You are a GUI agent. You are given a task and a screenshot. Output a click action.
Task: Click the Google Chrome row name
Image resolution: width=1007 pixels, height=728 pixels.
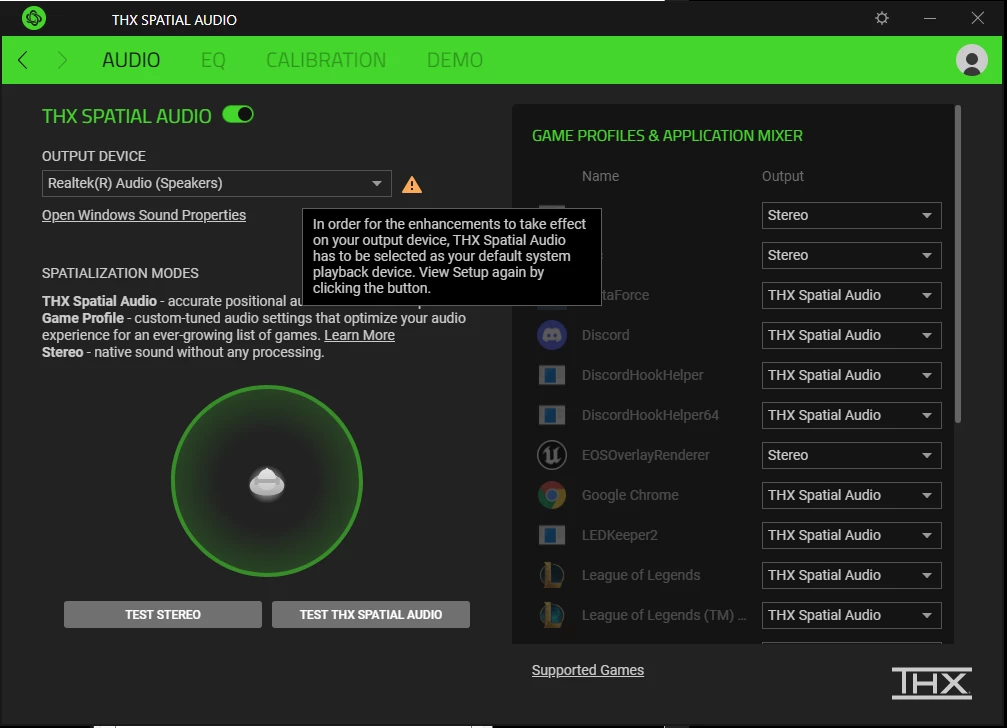[630, 495]
